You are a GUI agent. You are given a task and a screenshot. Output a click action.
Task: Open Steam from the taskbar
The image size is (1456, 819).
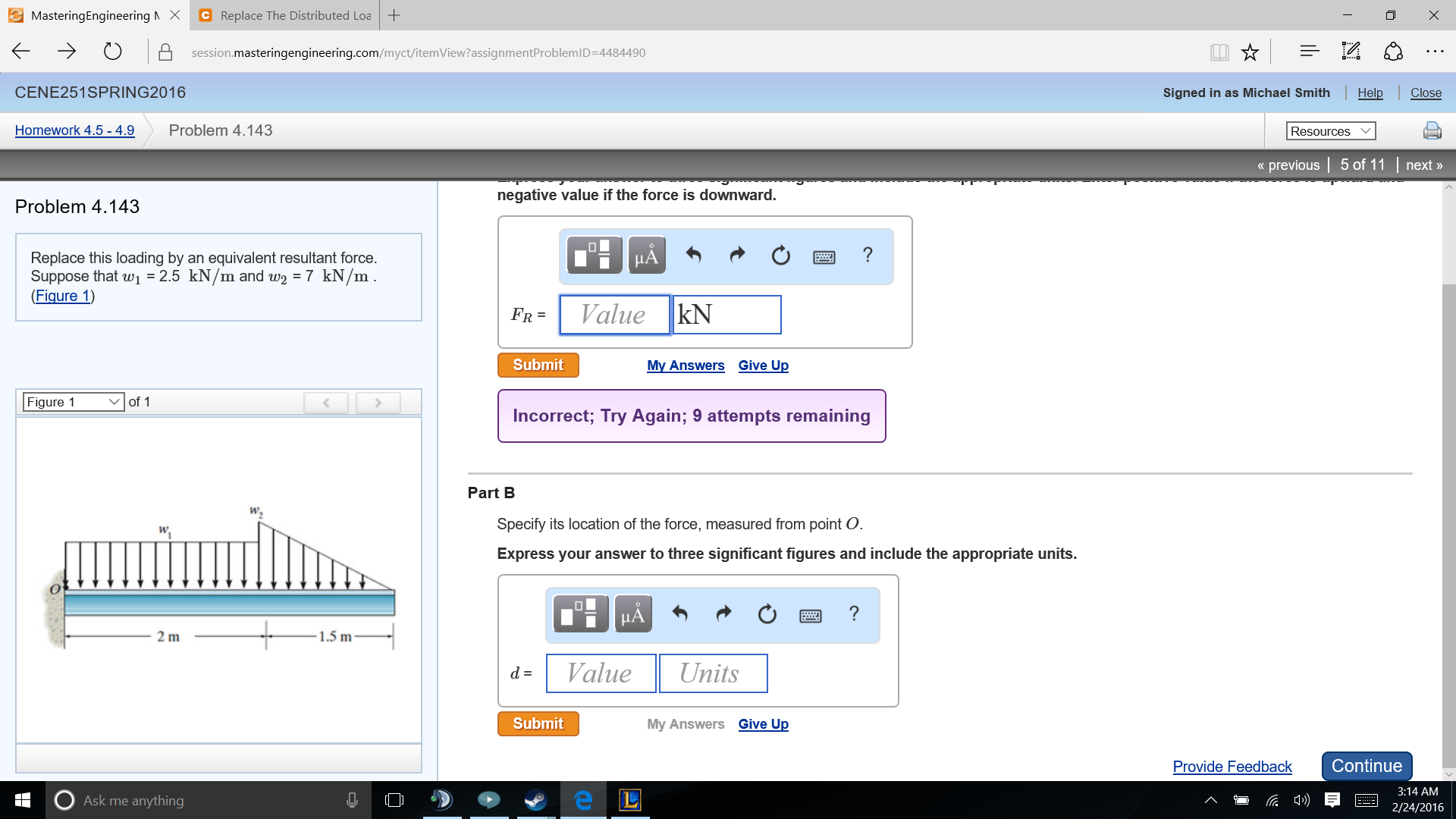pyautogui.click(x=535, y=800)
